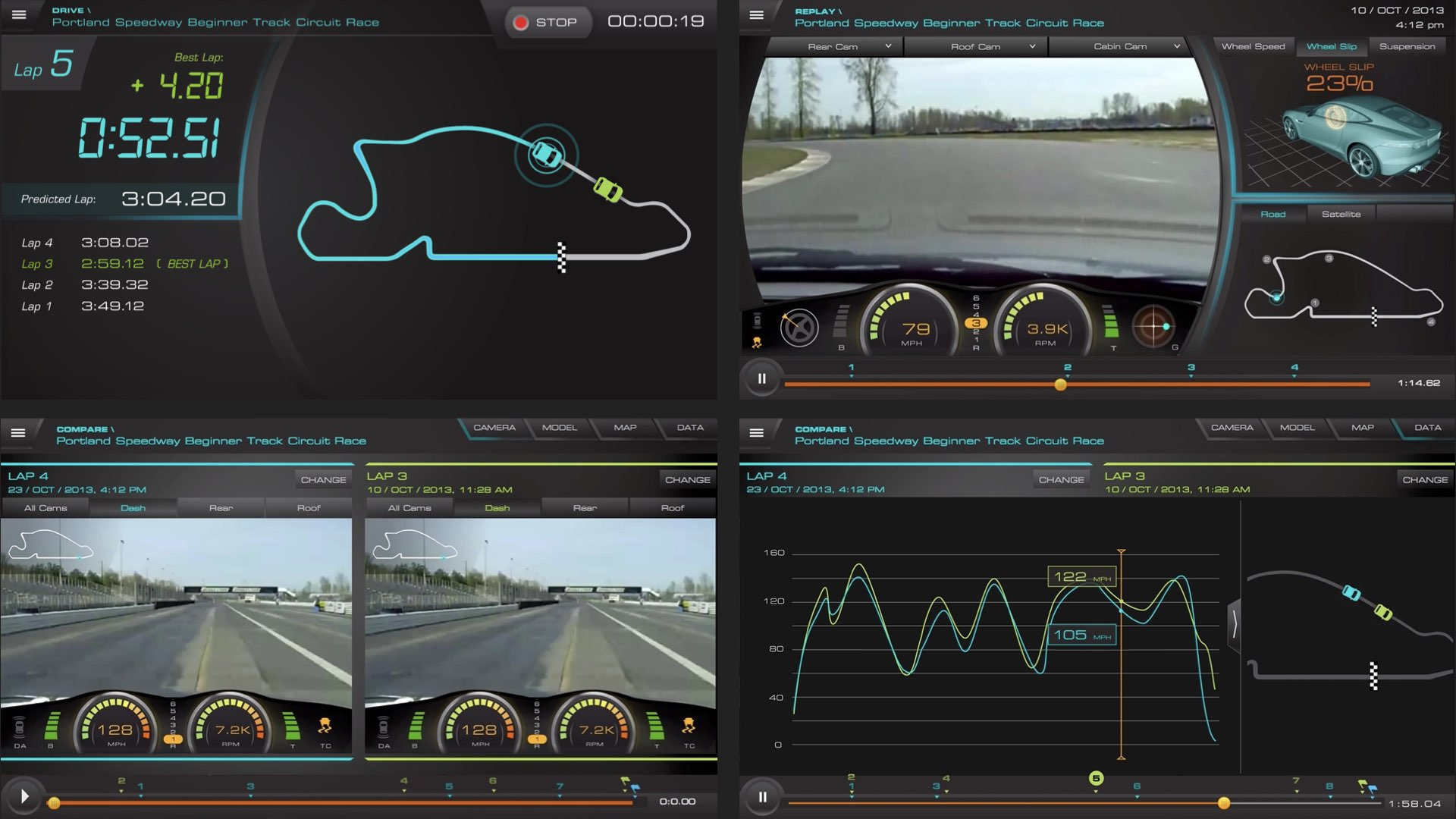Click the red STOP recording button
1456x819 pixels.
[545, 23]
